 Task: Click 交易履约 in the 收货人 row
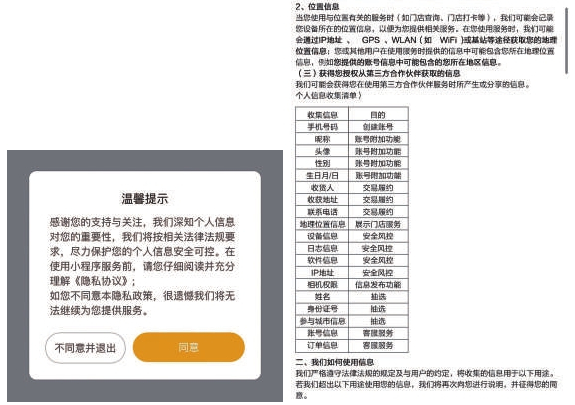point(378,187)
